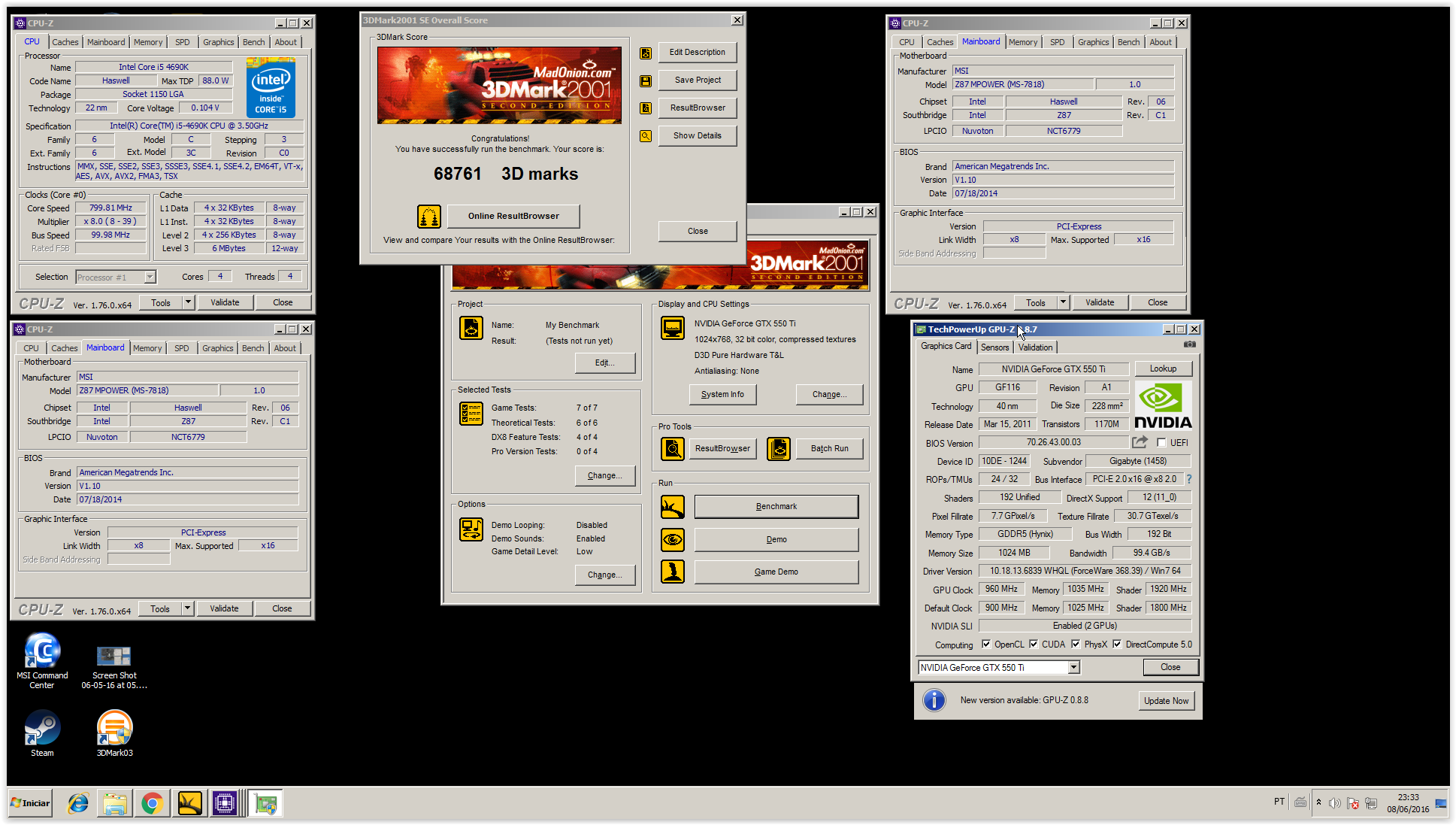1456x825 pixels.
Task: Open Graphics tab in right CPU-Z window
Action: coord(1093,43)
